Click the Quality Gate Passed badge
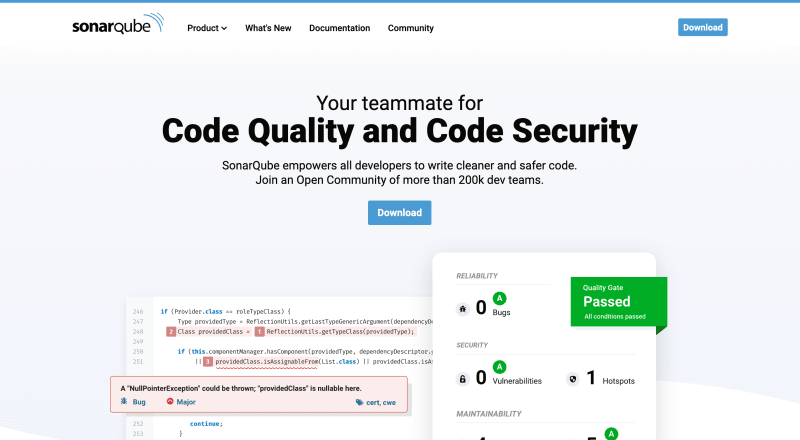 tap(619, 302)
